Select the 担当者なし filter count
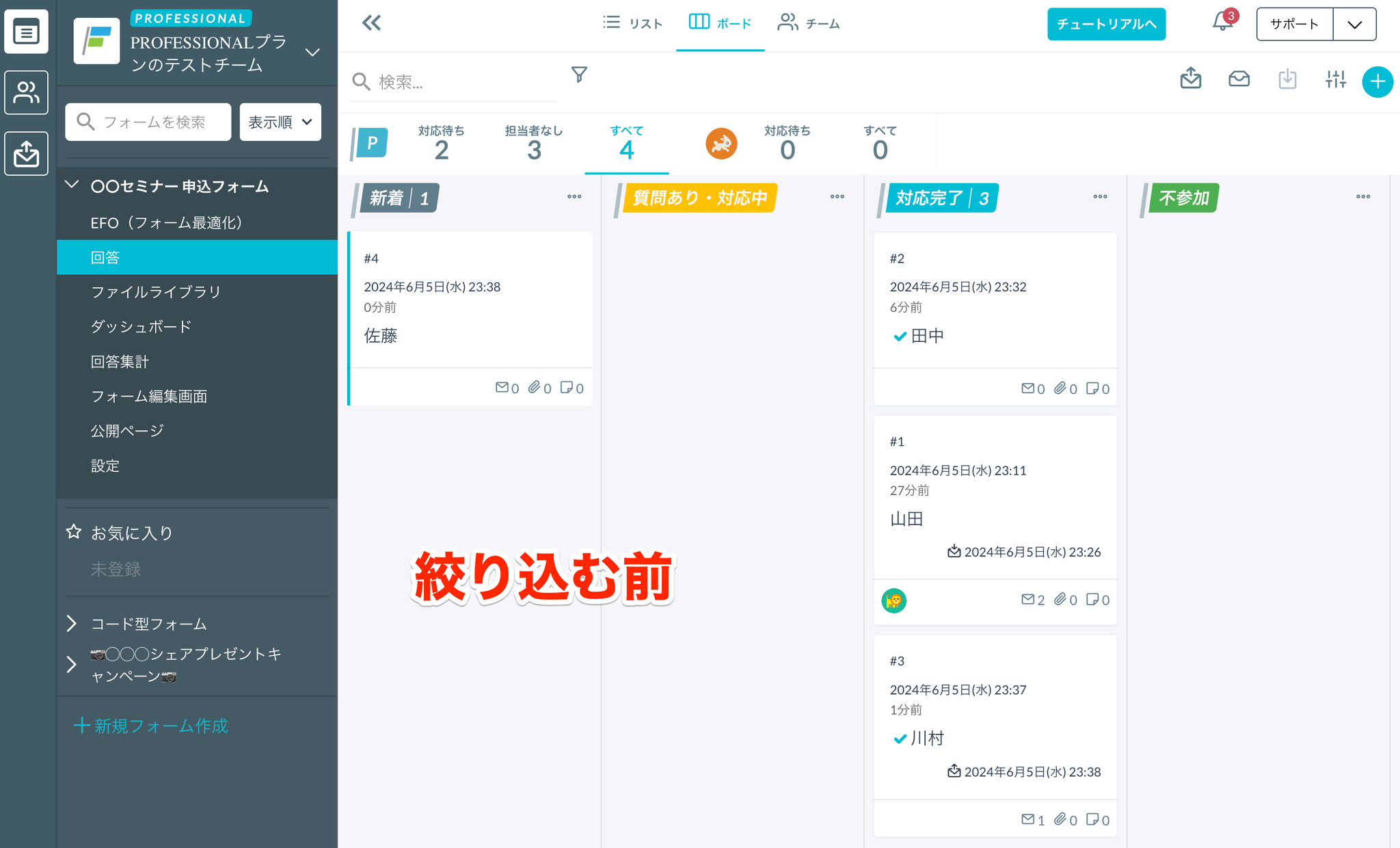 (534, 142)
